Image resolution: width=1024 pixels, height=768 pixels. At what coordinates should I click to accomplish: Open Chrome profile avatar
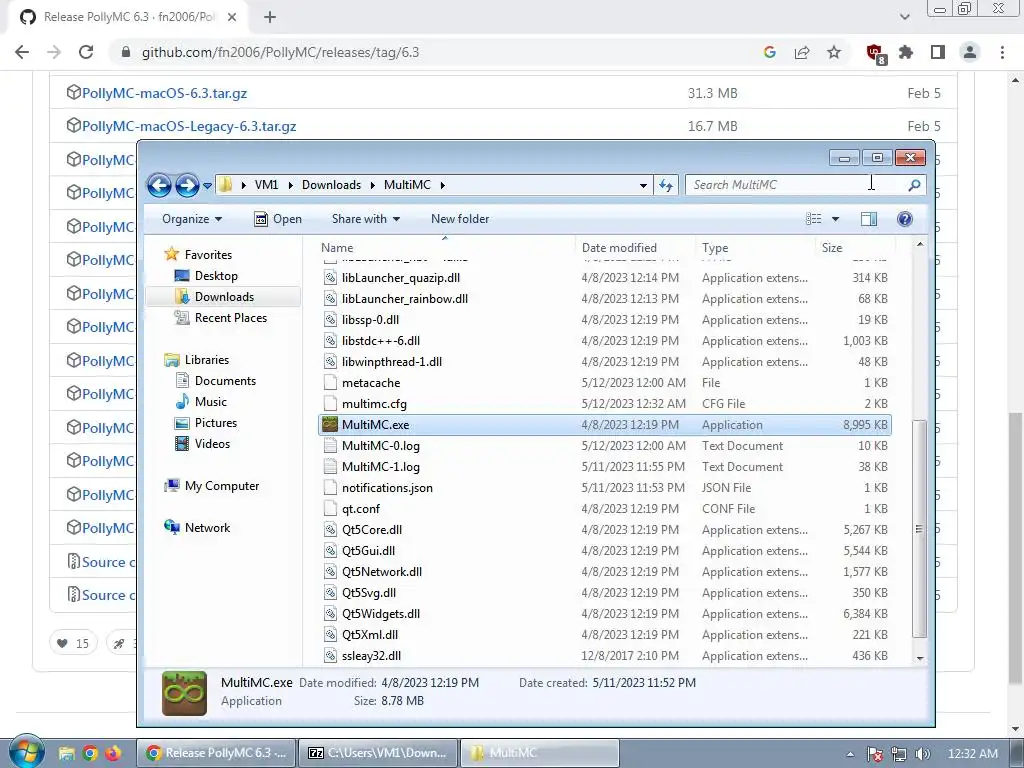pos(970,52)
